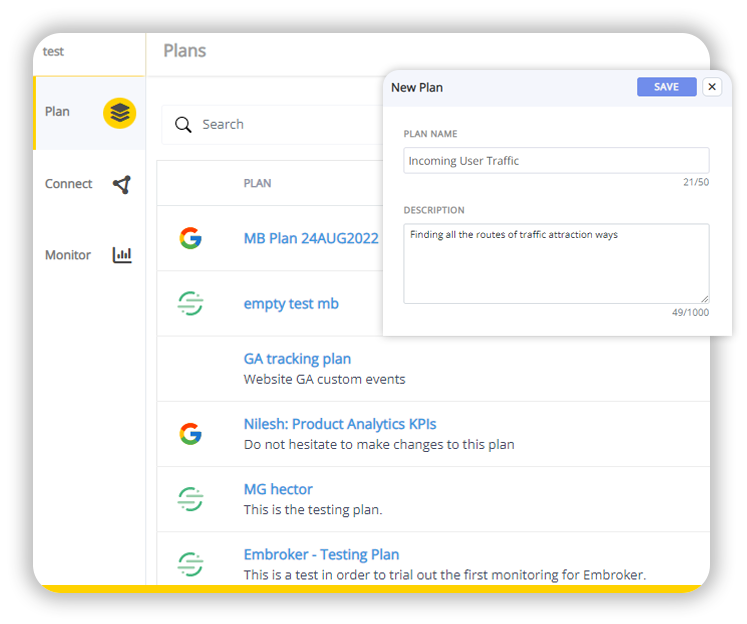Switch to the Connect sidebar tab
The image size is (747, 624).
[x=68, y=184]
